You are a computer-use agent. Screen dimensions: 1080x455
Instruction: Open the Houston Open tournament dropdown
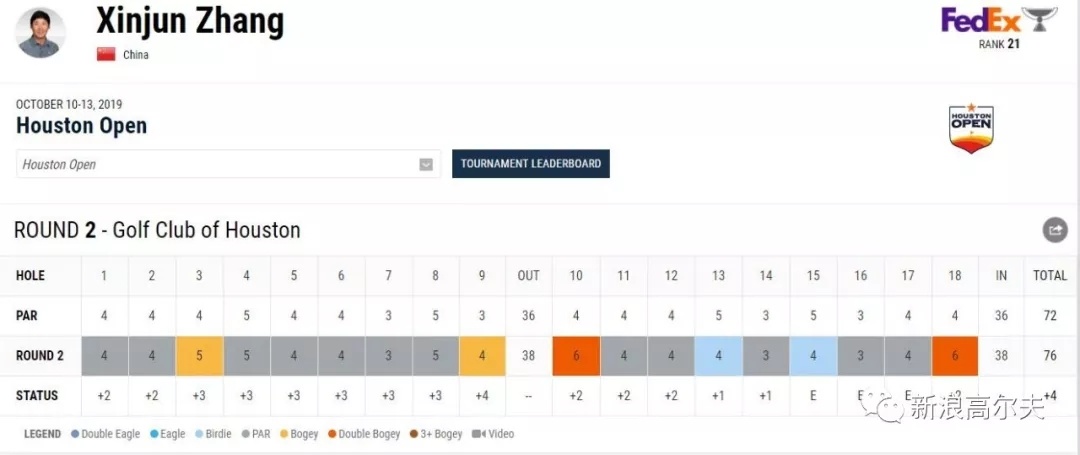click(228, 164)
